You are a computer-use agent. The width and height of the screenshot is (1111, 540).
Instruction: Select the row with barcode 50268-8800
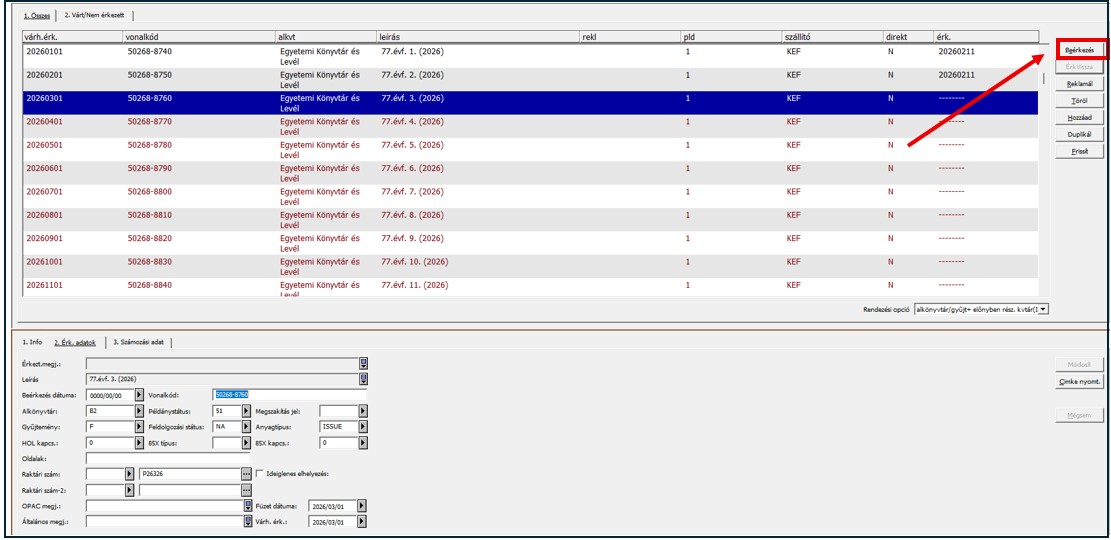pyautogui.click(x=531, y=196)
